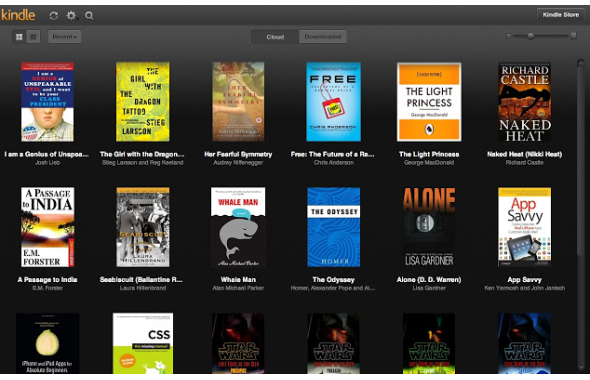Open the Alone by Lisa Gardner cover
The image size is (590, 380).
pos(429,227)
